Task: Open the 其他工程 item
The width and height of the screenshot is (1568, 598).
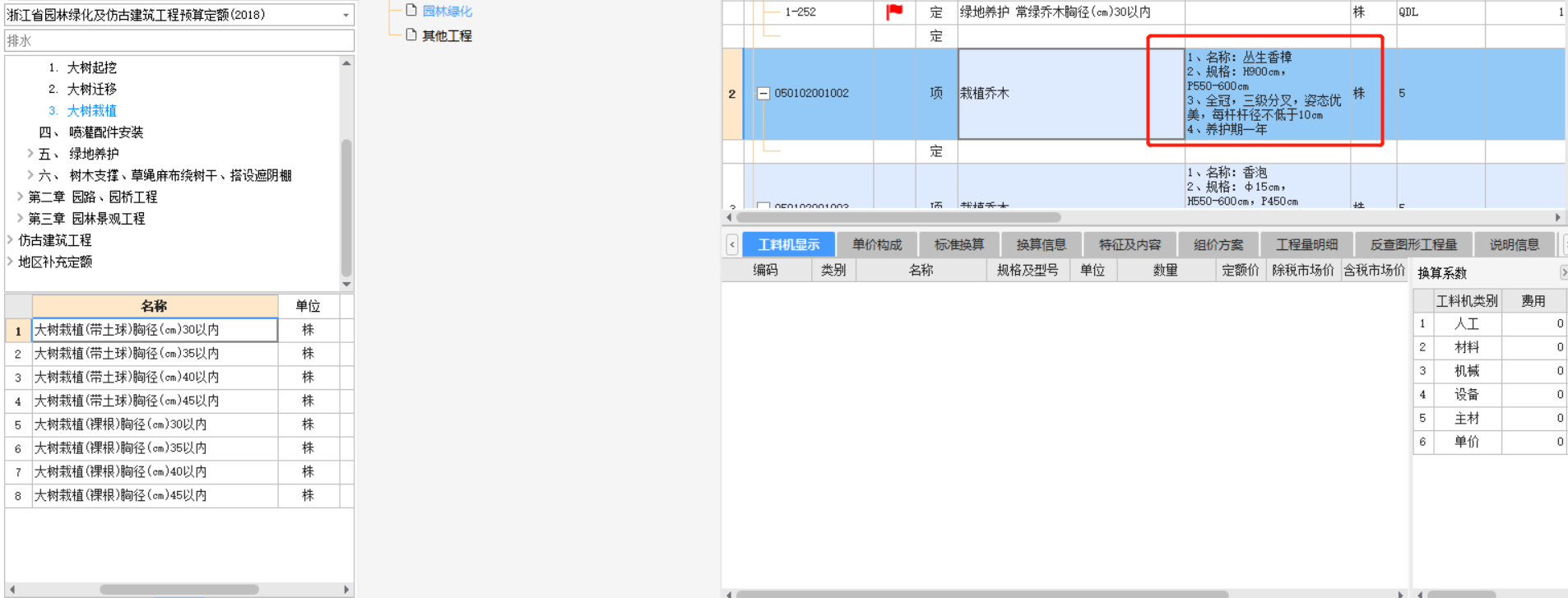Action: [447, 35]
